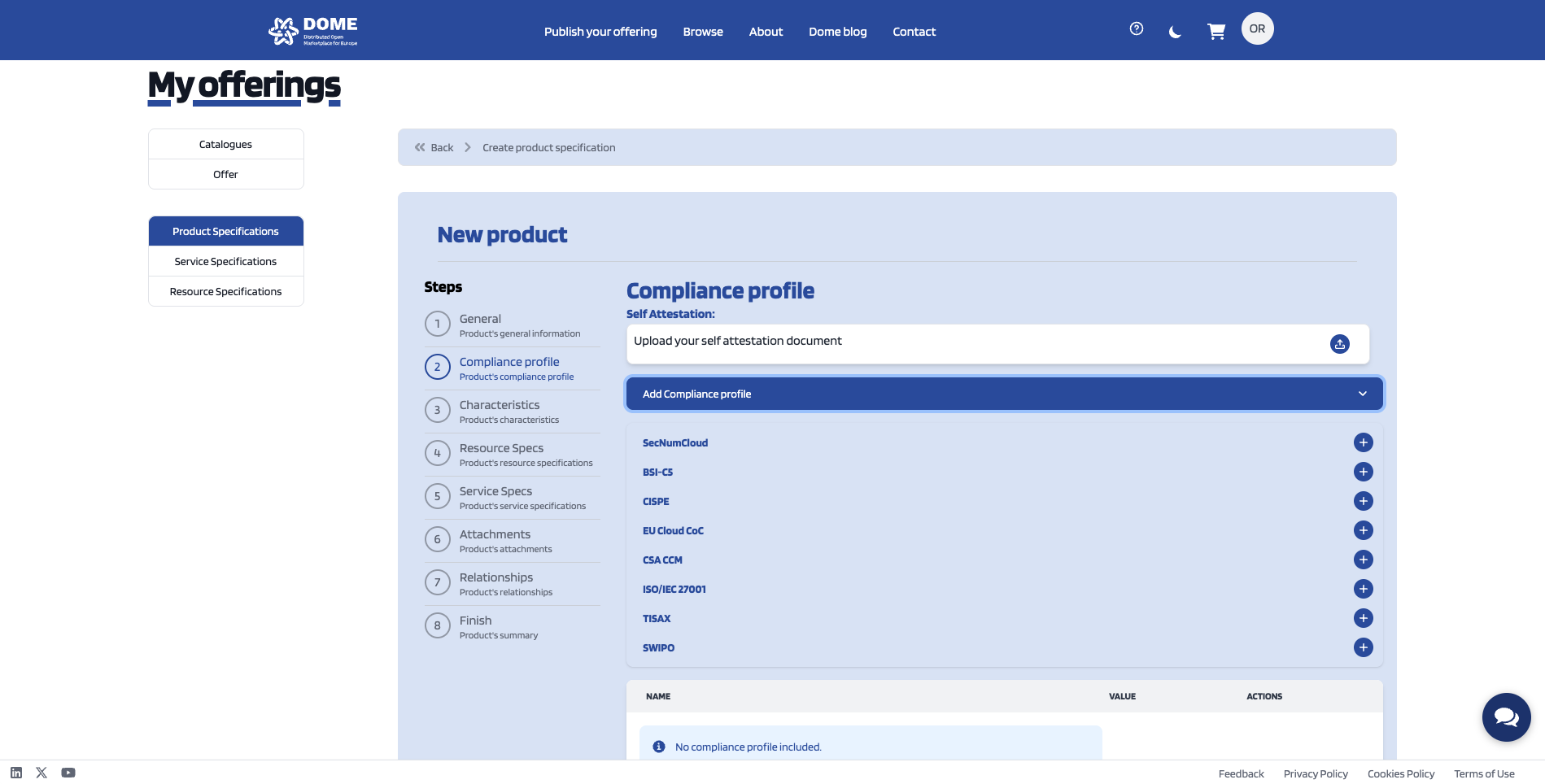This screenshot has width=1545, height=784.
Task: Select Service Specifications in the sidebar
Action: (225, 261)
